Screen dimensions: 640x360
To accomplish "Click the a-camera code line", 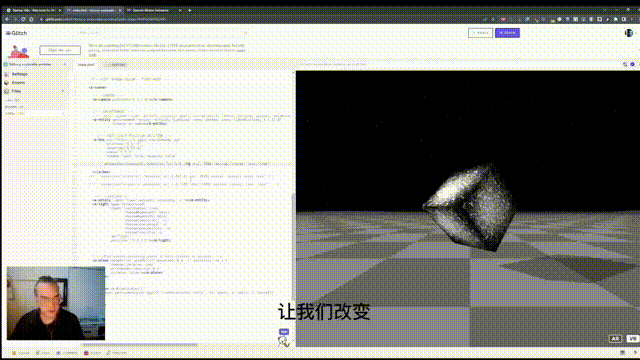I will click(133, 100).
